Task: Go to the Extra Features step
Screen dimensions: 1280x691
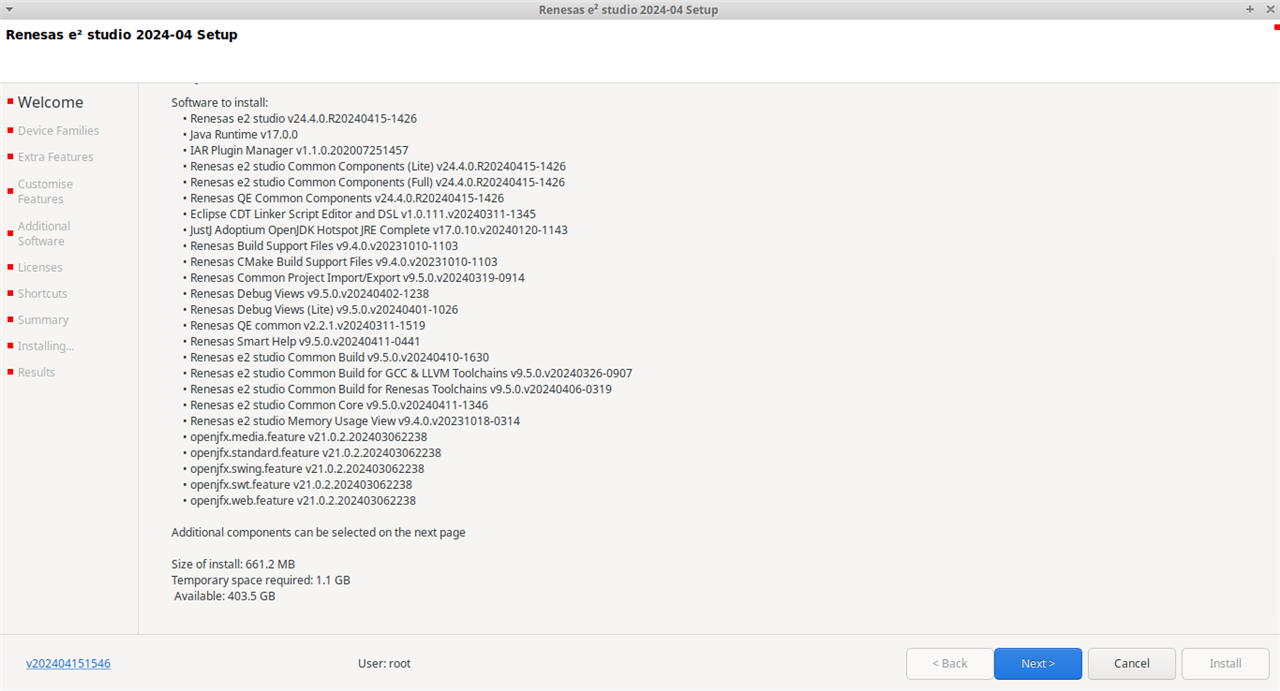Action: pos(55,157)
